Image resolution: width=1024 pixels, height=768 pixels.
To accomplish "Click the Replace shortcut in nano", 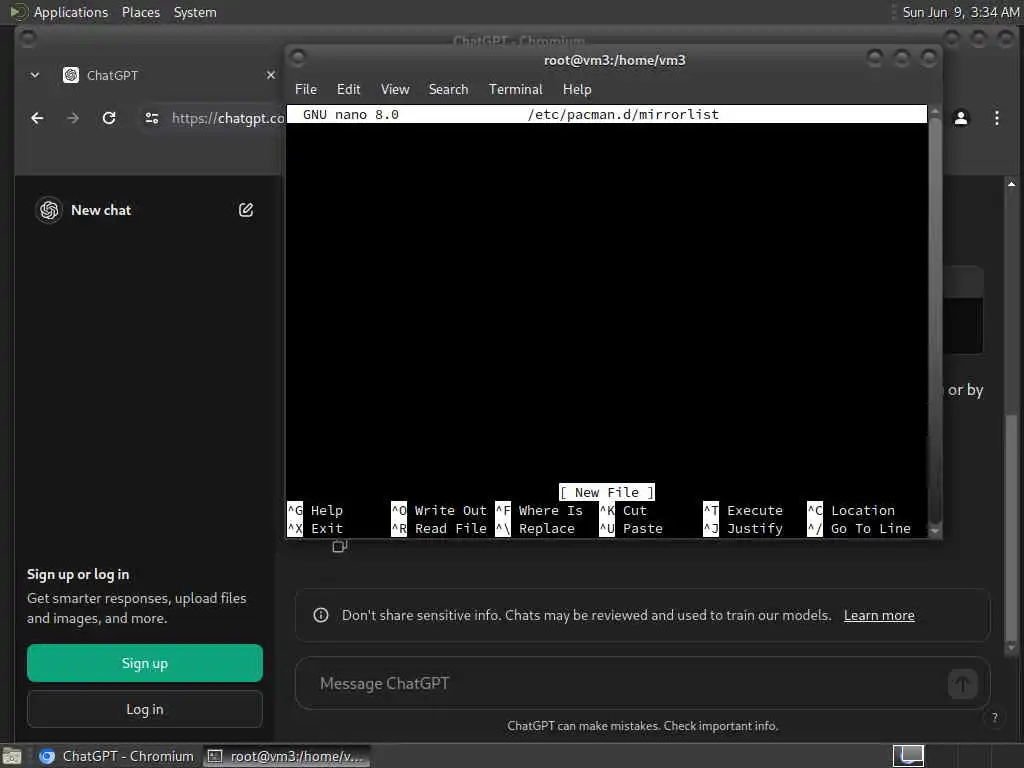I will pyautogui.click(x=536, y=528).
